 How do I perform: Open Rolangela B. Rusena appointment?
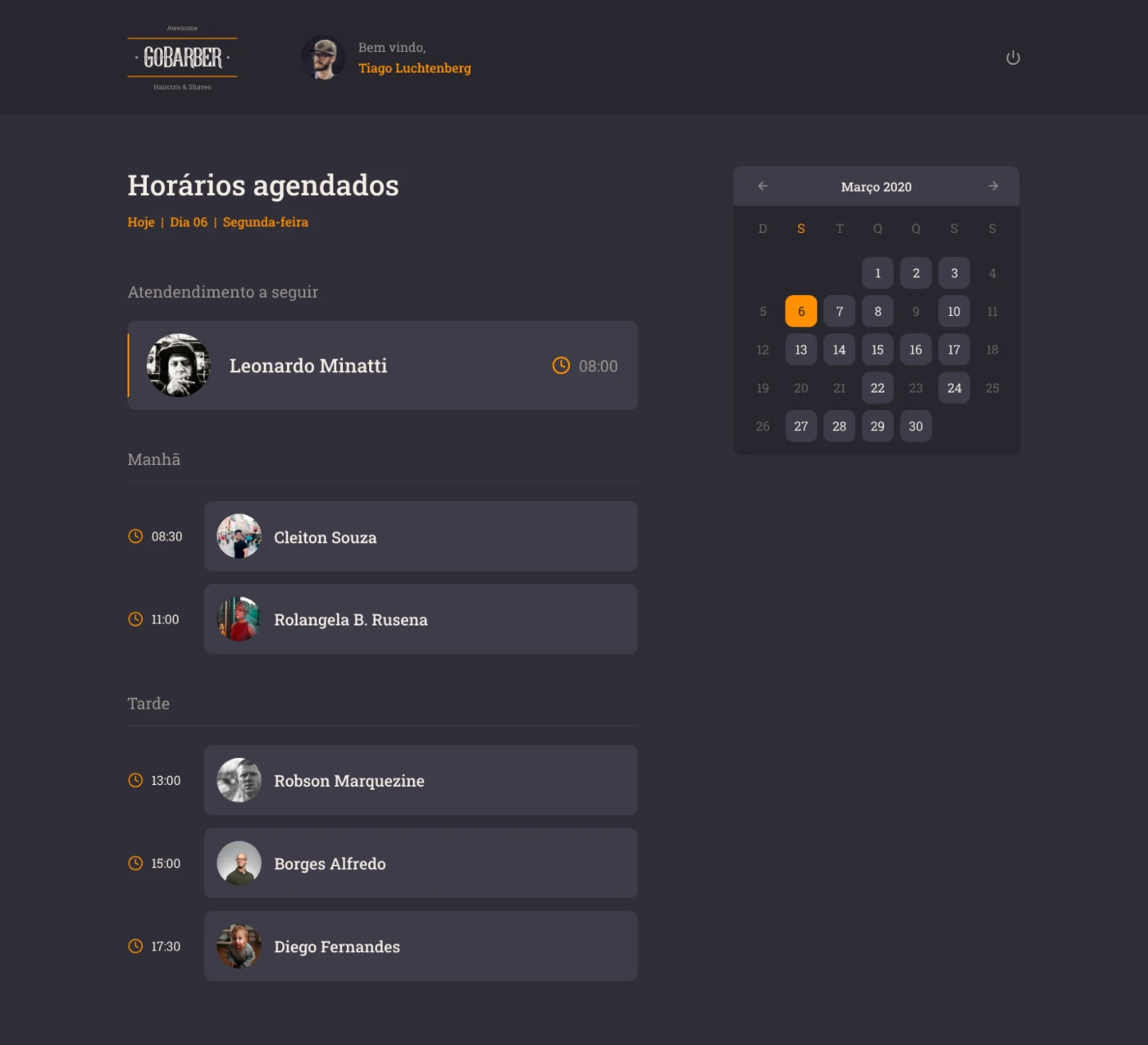pos(421,619)
